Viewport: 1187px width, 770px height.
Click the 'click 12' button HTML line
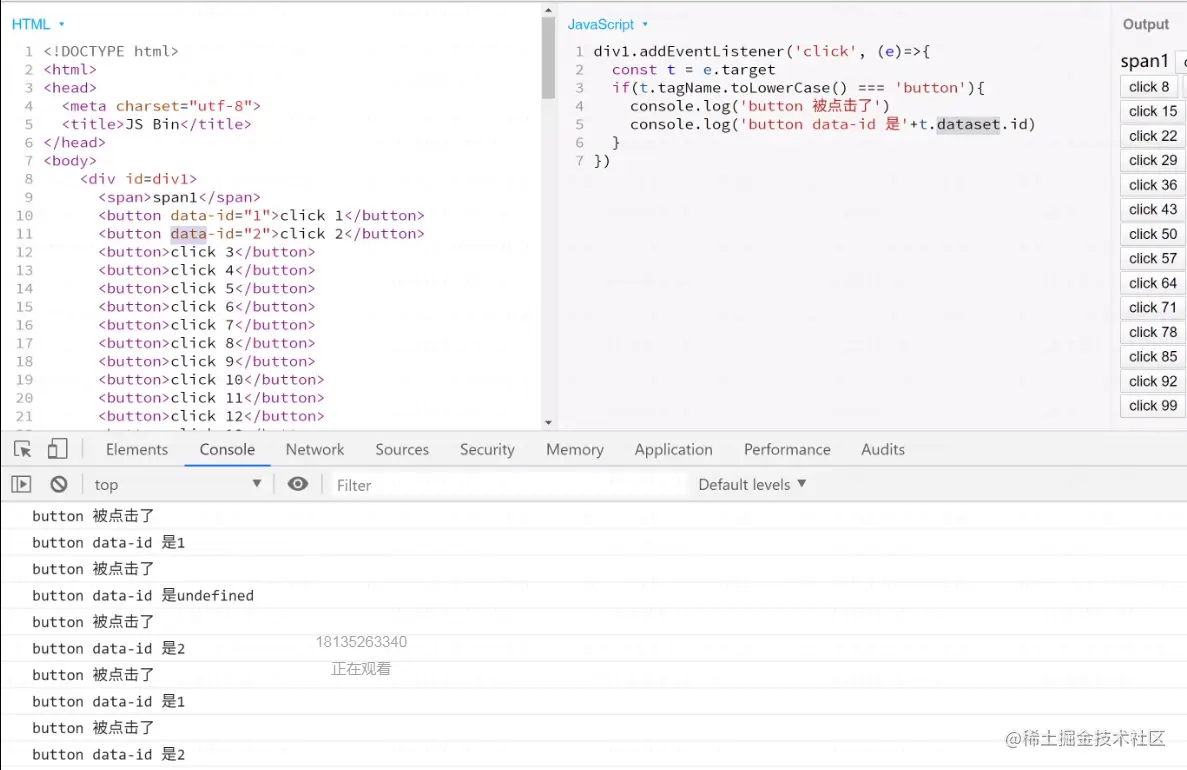211,416
